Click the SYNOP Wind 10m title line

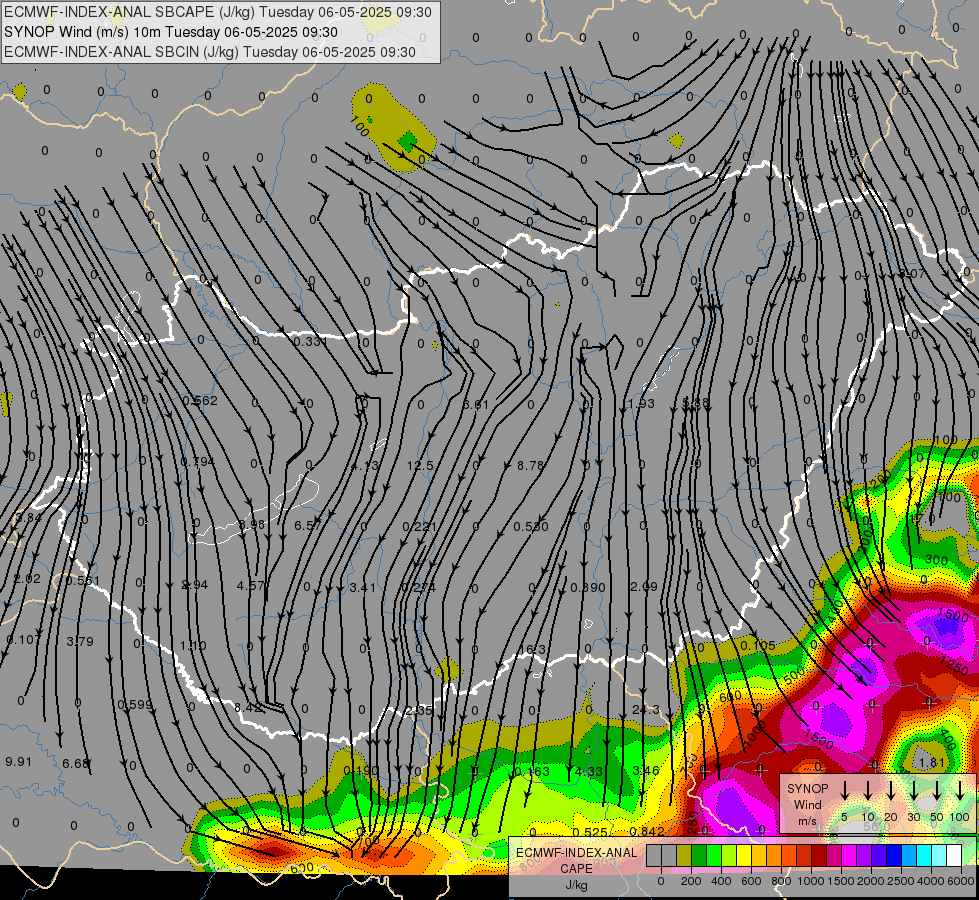170,32
